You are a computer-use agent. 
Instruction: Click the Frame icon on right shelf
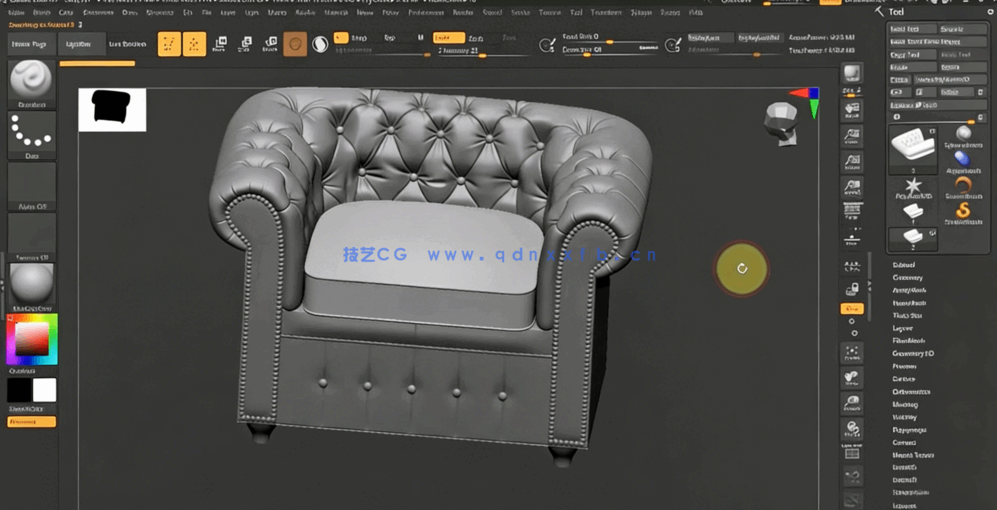pyautogui.click(x=852, y=355)
